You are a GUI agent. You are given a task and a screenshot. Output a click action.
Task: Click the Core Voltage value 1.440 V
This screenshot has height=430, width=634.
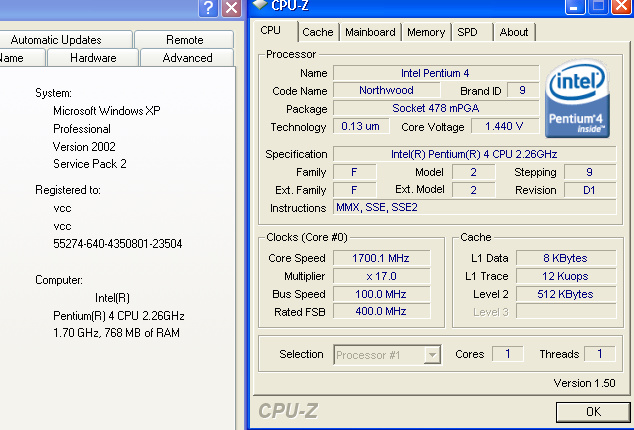coord(504,126)
